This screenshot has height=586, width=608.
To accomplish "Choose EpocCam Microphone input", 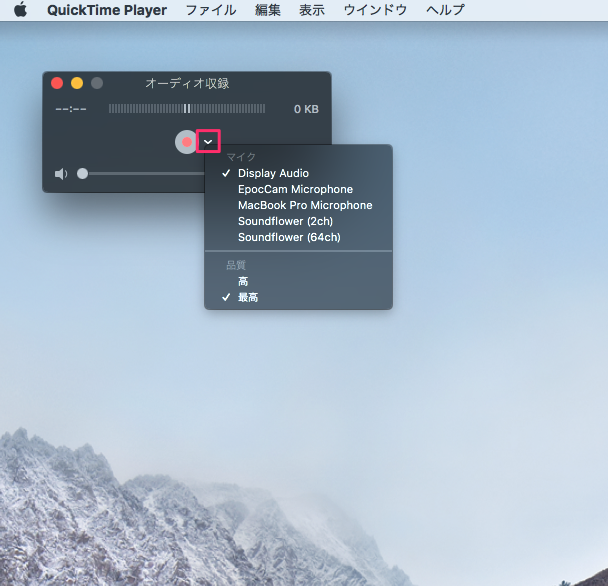I will coord(298,189).
